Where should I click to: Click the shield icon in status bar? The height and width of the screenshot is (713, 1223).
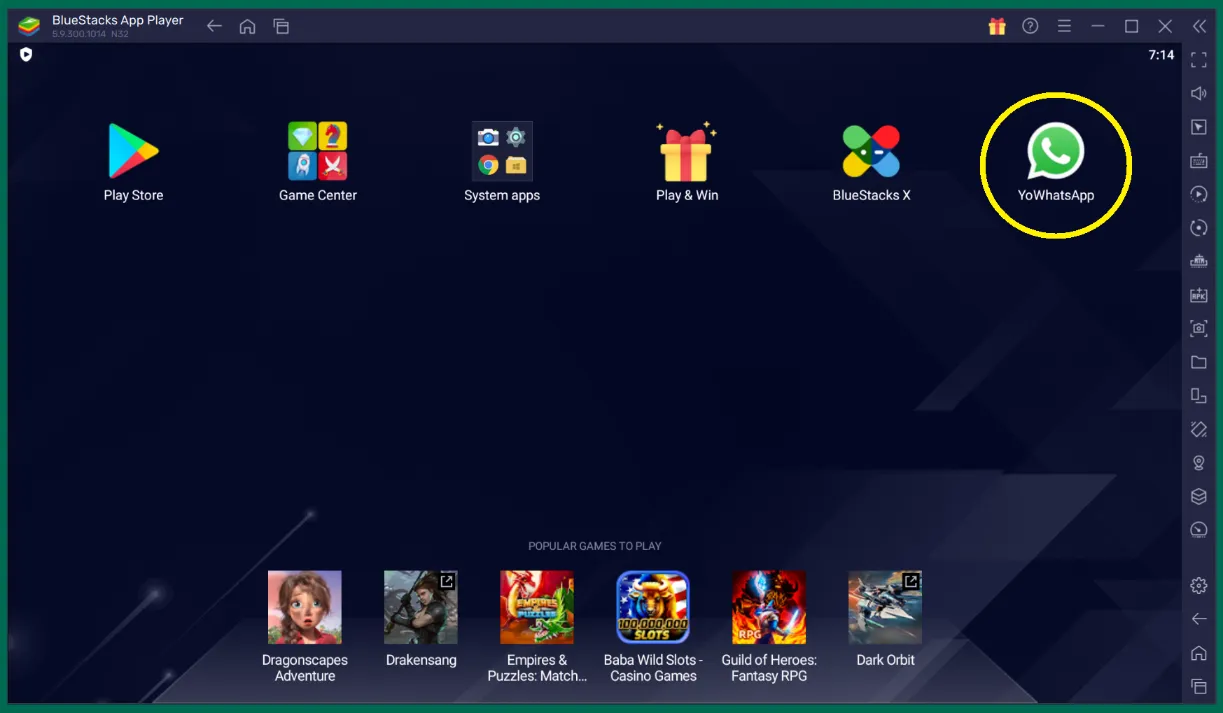click(x=26, y=55)
